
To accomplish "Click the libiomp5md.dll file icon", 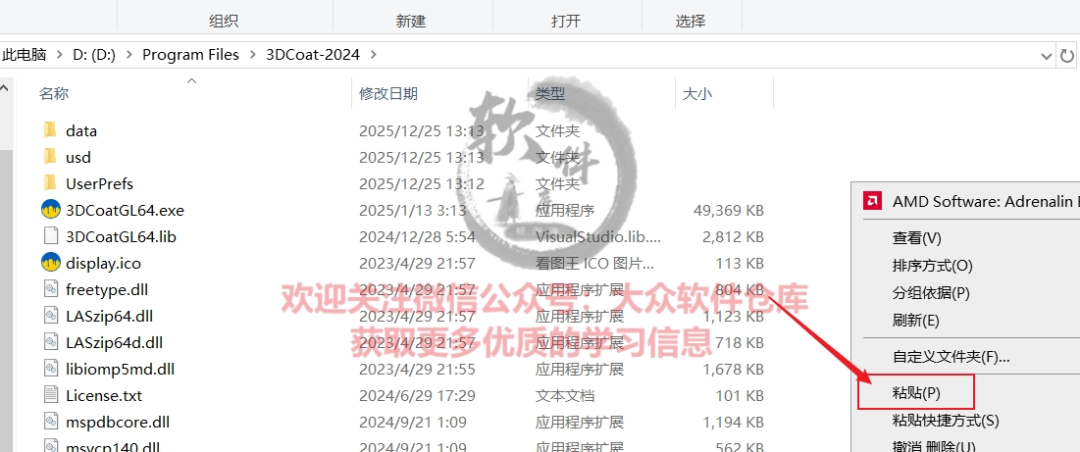I will pos(50,369).
